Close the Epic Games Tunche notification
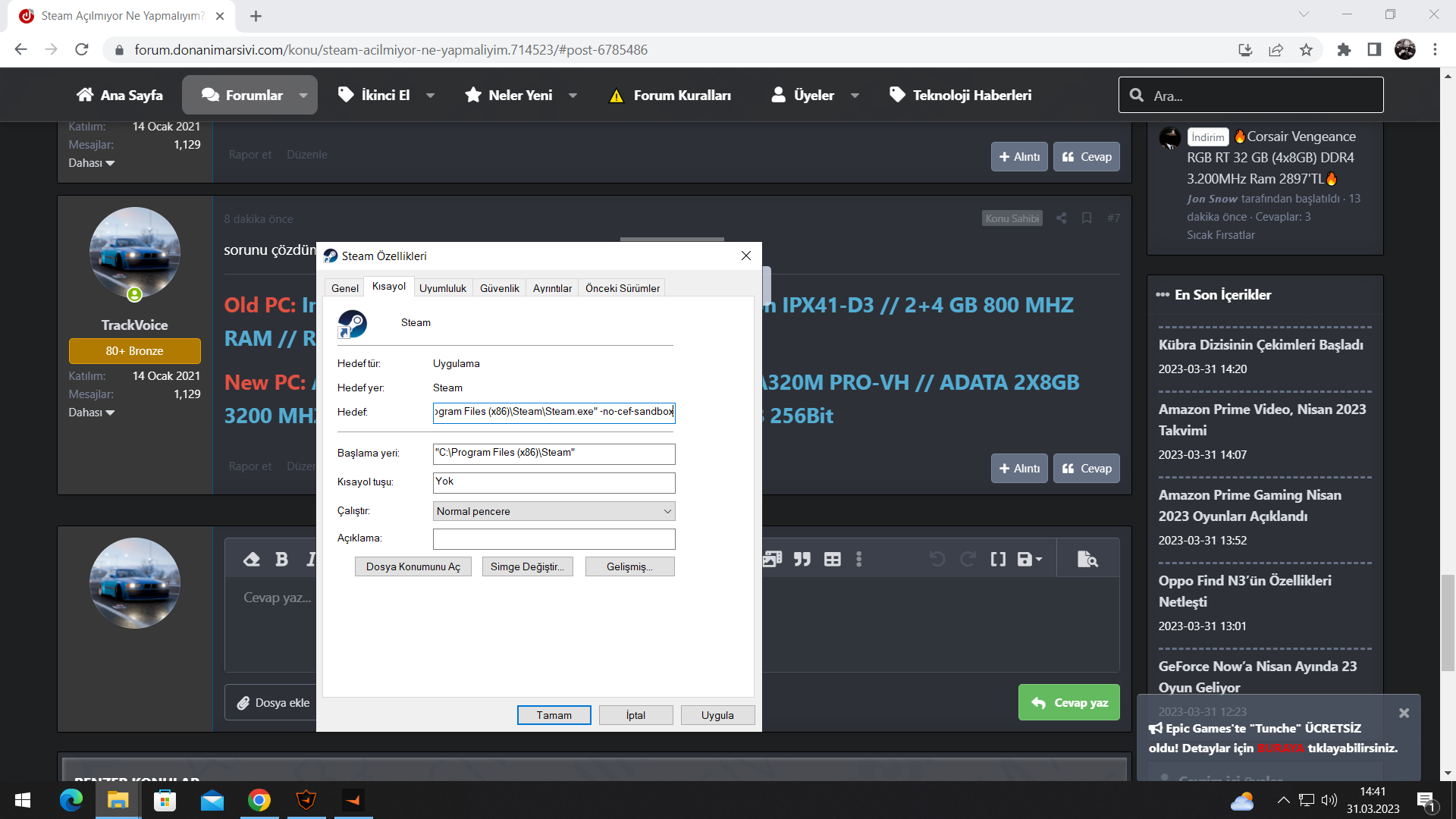 coord(1404,713)
